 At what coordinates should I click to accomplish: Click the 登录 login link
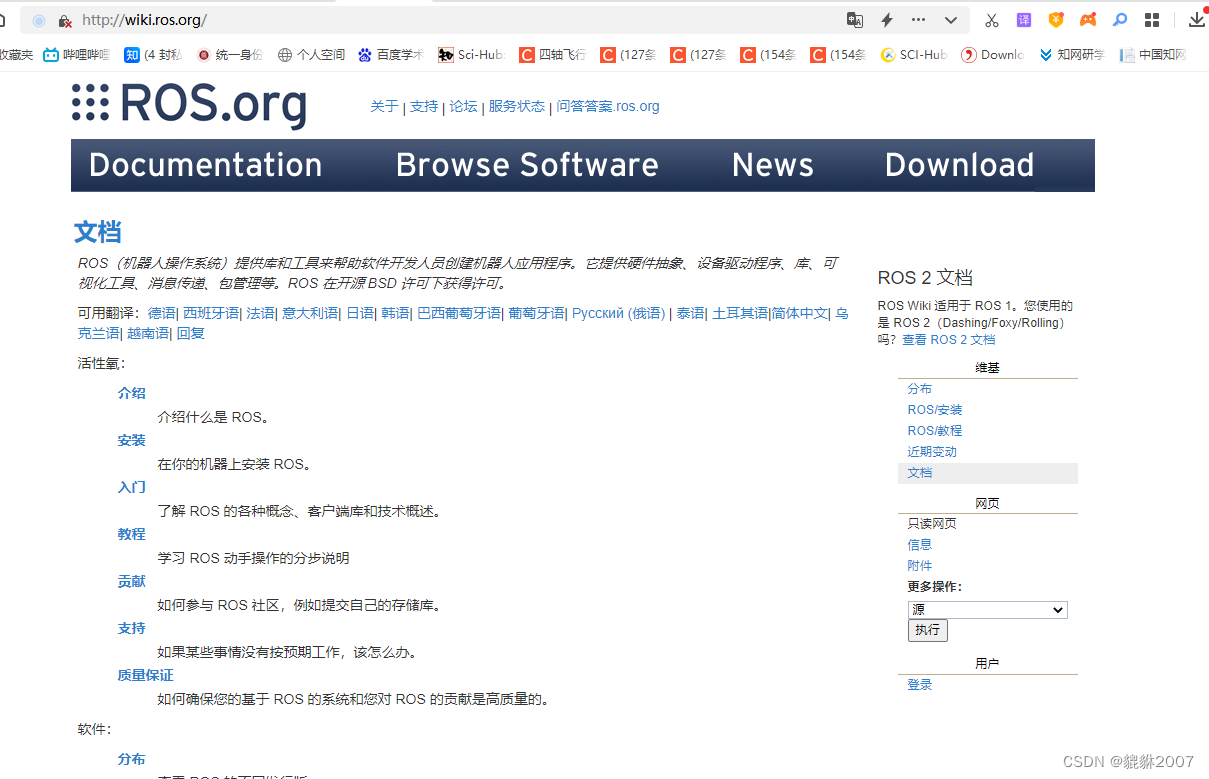[x=919, y=684]
